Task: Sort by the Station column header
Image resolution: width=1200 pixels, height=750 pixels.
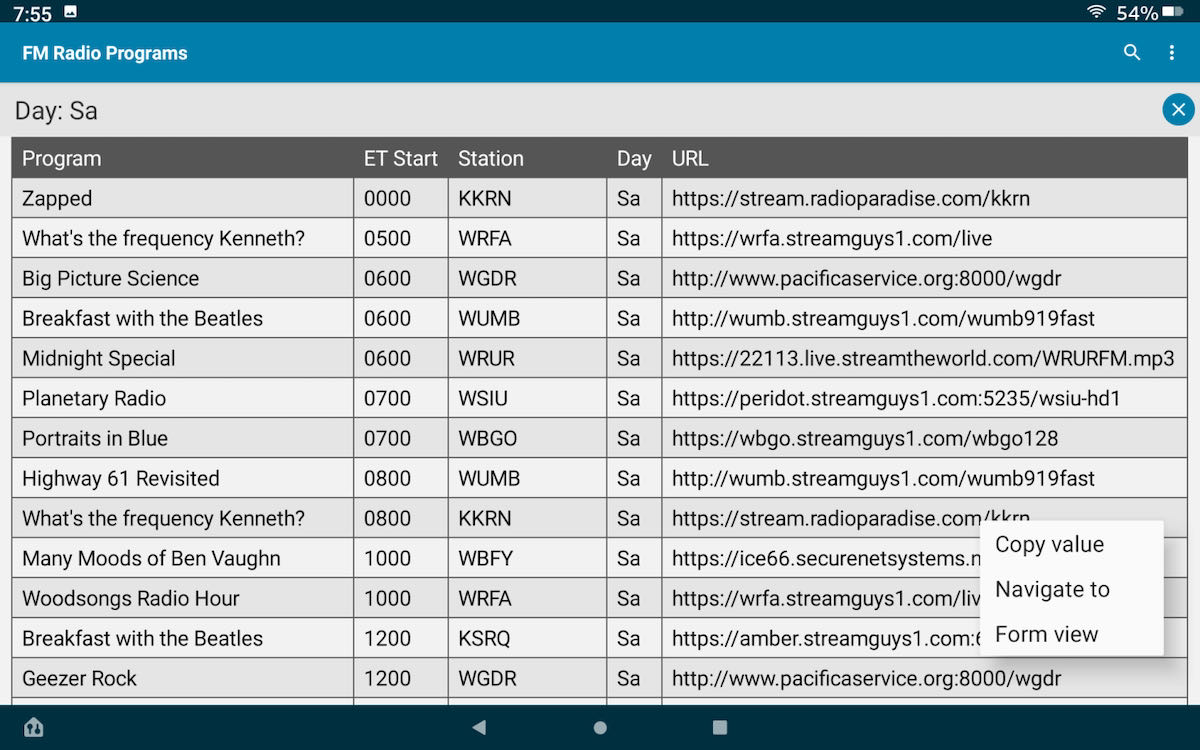Action: coord(528,158)
